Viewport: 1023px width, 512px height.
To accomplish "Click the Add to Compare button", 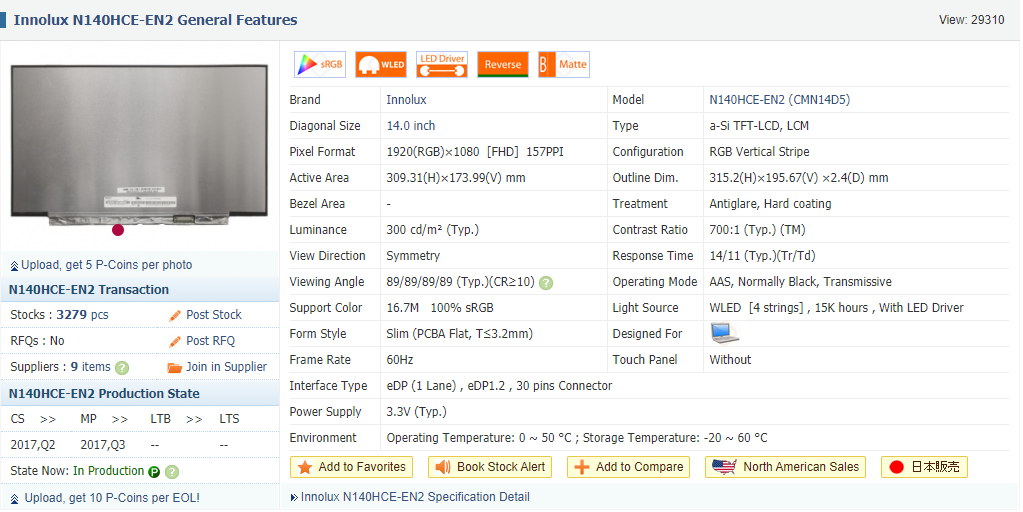I will click(628, 467).
